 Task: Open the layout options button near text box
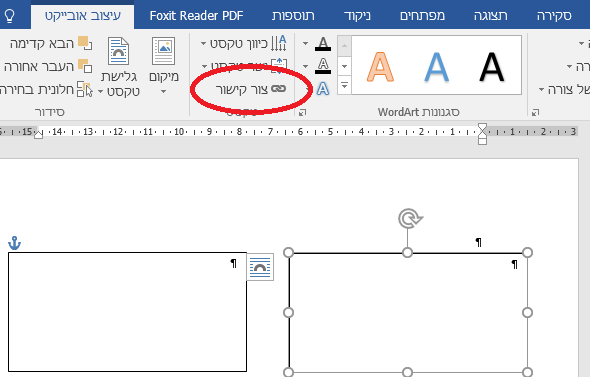click(x=260, y=267)
